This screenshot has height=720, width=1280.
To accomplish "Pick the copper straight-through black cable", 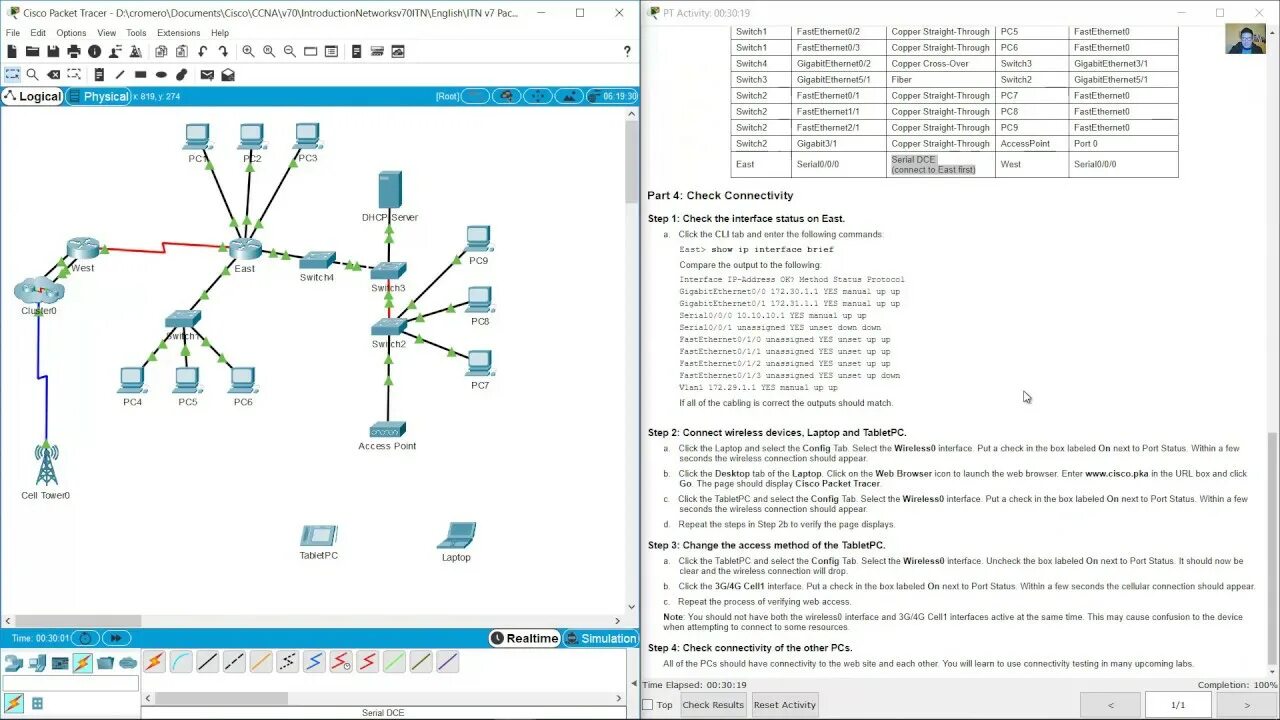I will click(x=208, y=661).
